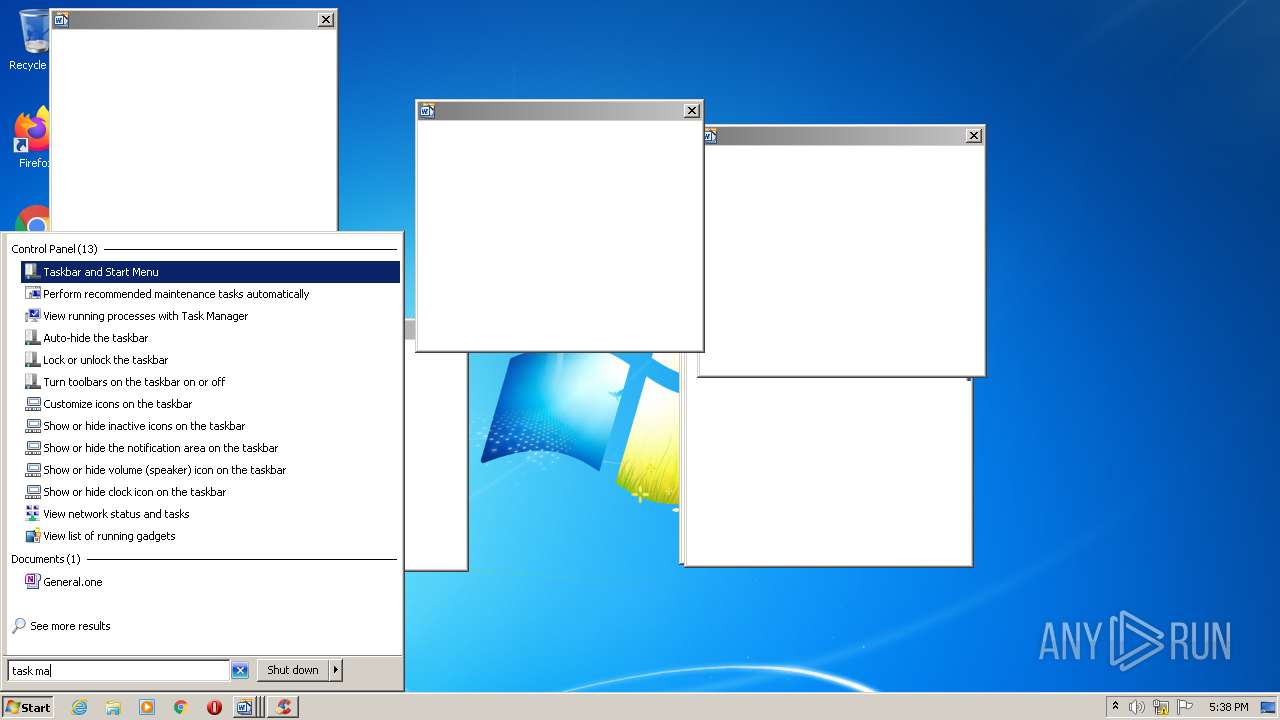1280x720 pixels.
Task: Close the center blank Word window
Action: pyautogui.click(x=692, y=111)
